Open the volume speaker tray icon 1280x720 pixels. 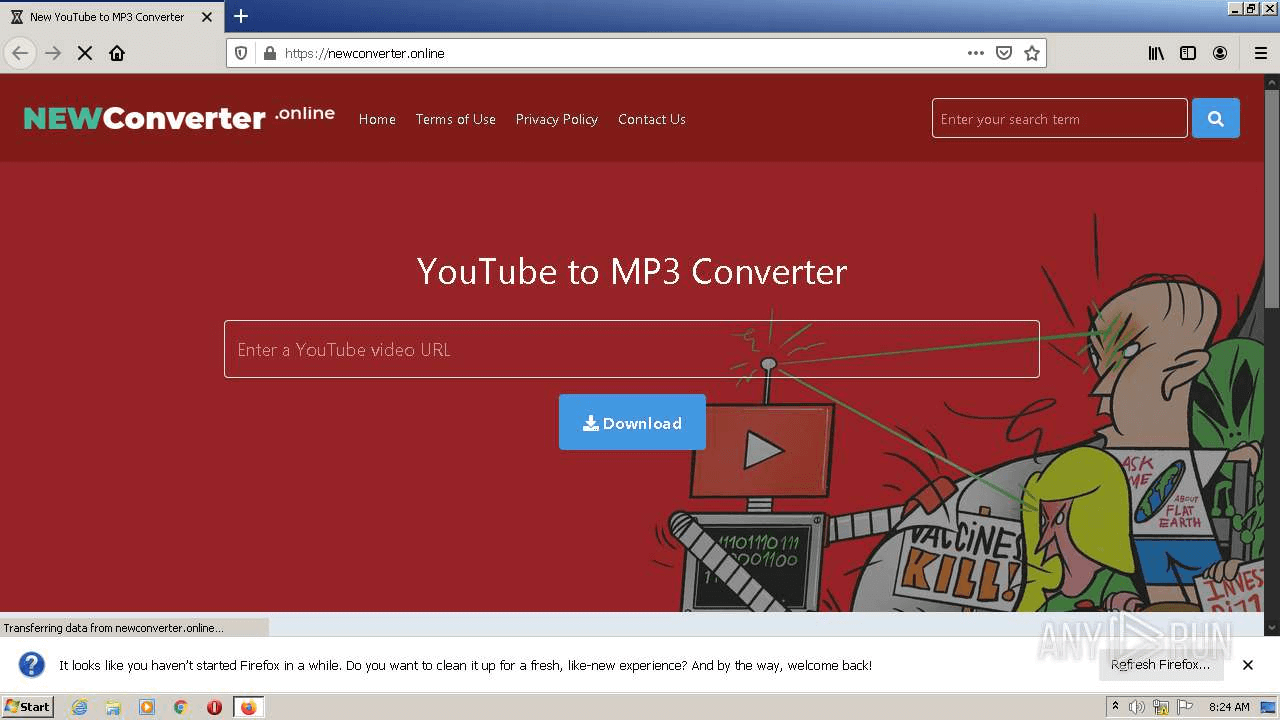click(x=1137, y=707)
